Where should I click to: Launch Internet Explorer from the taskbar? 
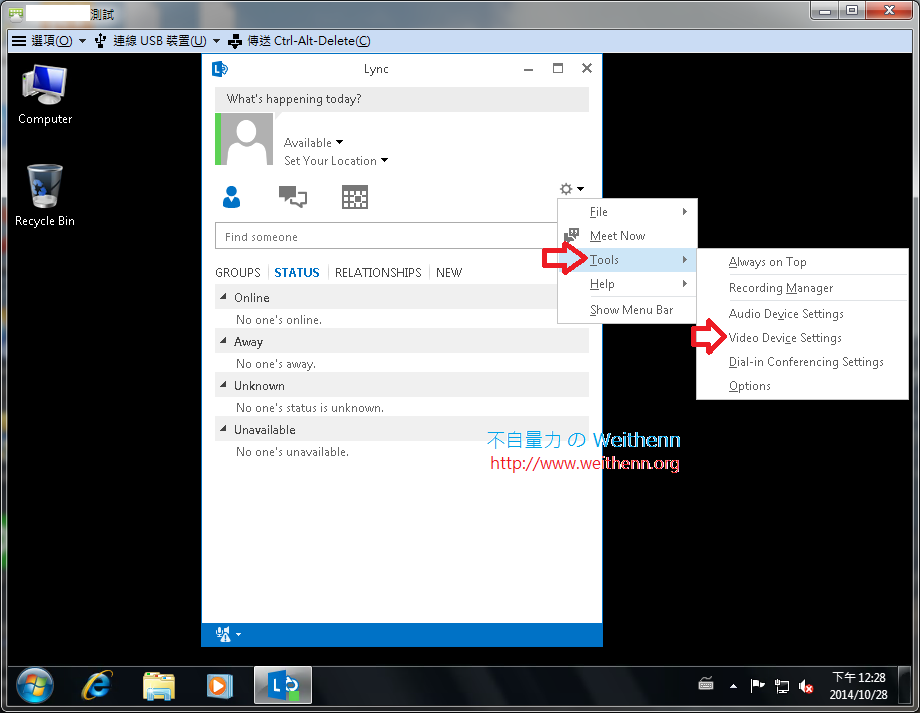tap(96, 686)
